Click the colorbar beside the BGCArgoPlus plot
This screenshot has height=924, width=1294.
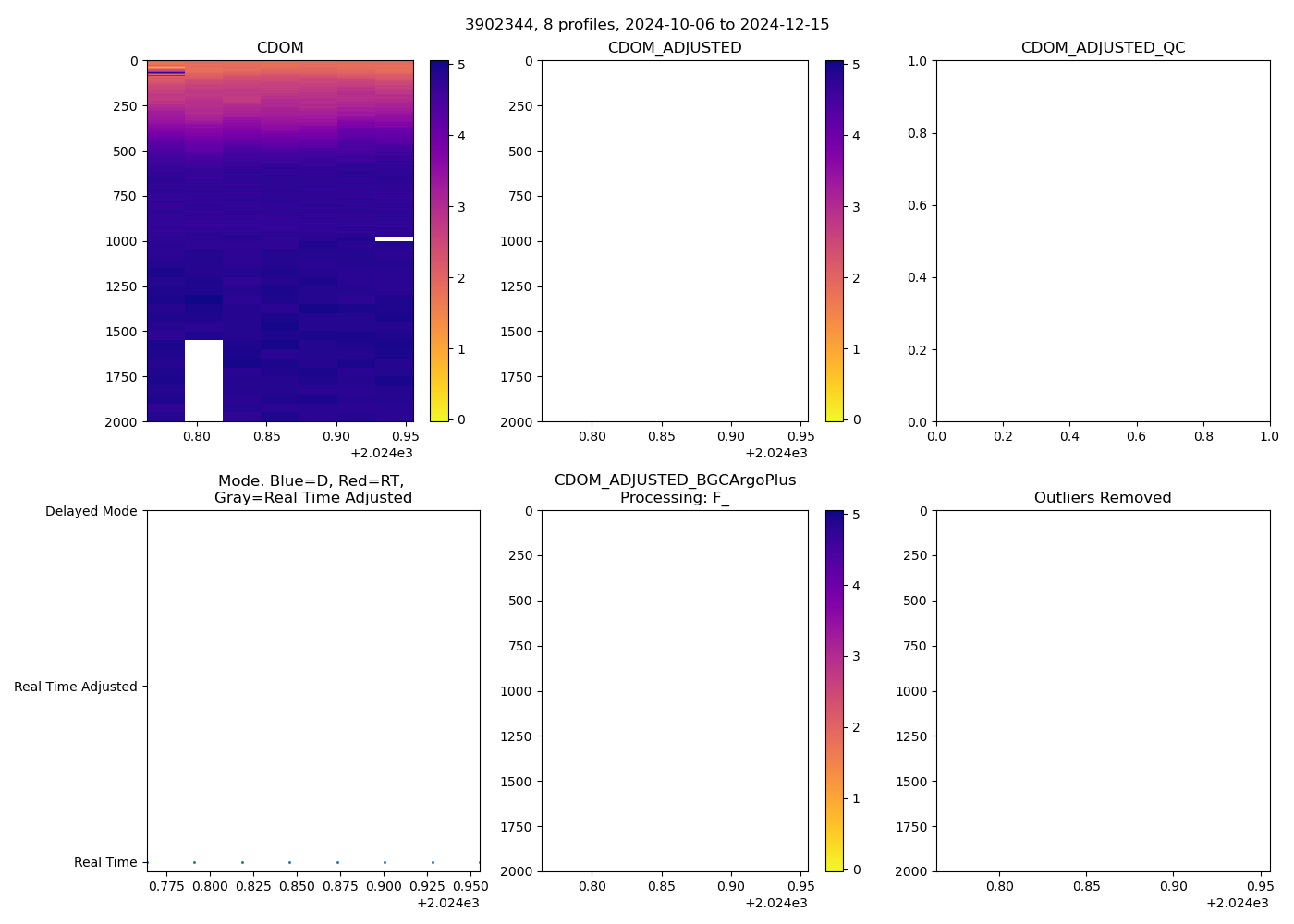pyautogui.click(x=834, y=690)
